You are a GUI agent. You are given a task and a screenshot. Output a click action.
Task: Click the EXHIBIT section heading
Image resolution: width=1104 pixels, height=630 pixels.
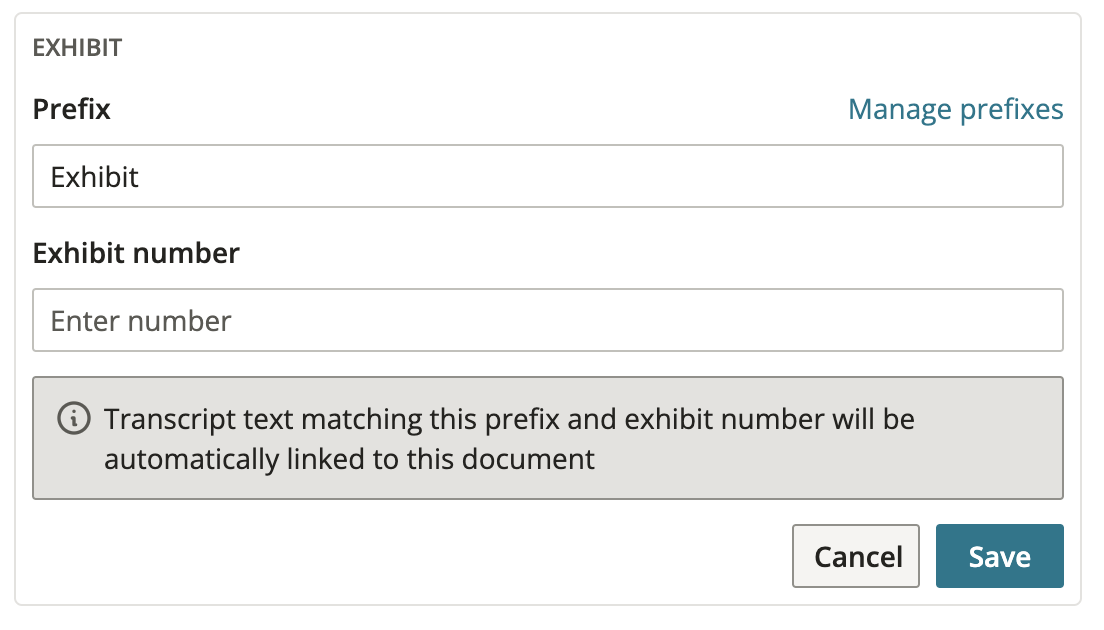click(77, 48)
